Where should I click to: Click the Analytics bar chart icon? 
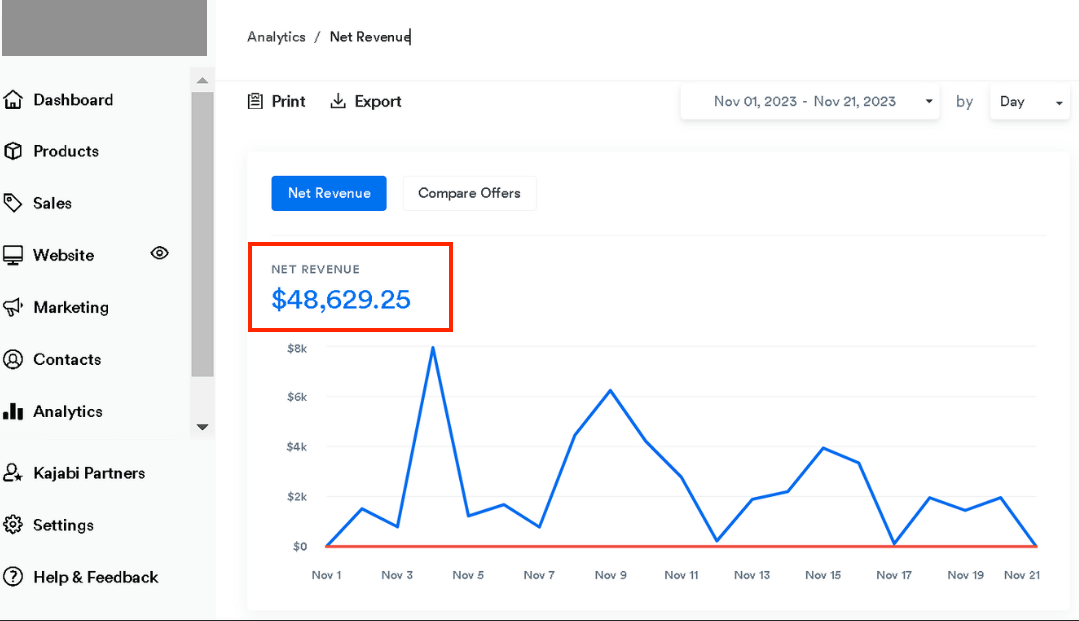click(13, 412)
